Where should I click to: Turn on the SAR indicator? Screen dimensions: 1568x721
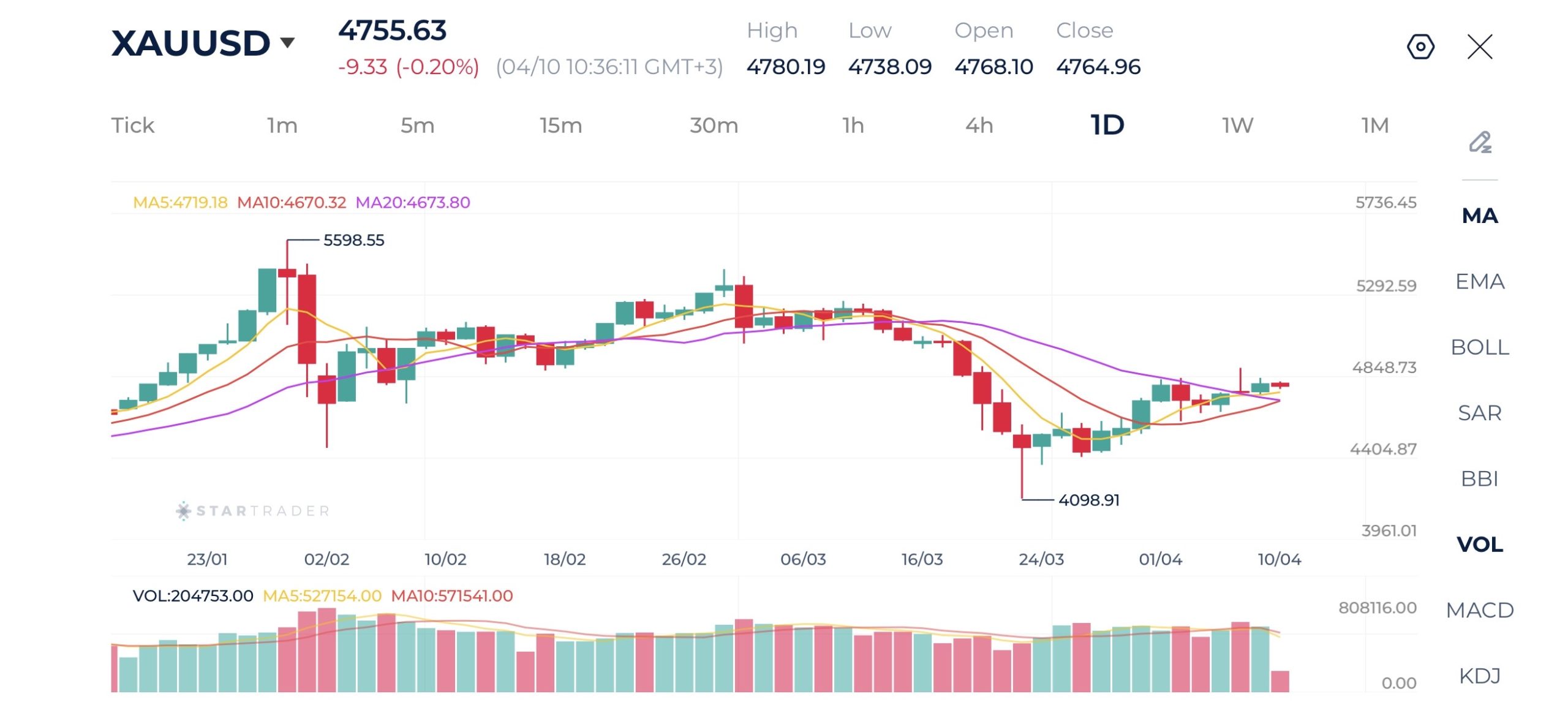pos(1479,413)
